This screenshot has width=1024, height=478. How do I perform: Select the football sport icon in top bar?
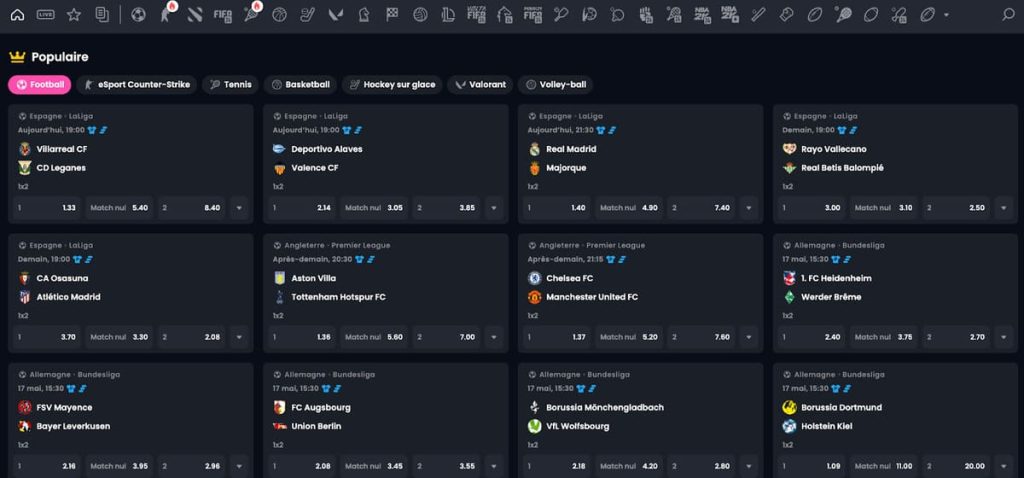point(138,14)
